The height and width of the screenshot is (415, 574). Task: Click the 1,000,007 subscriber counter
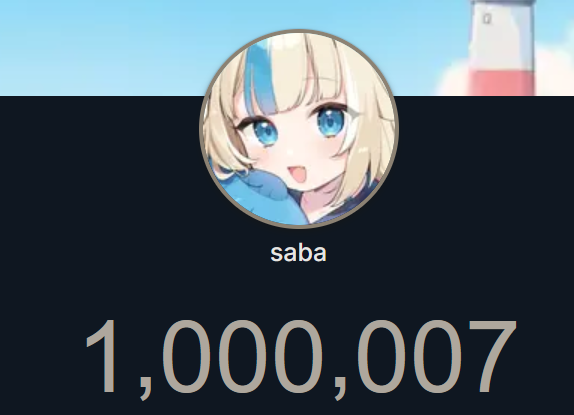pyautogui.click(x=301, y=358)
